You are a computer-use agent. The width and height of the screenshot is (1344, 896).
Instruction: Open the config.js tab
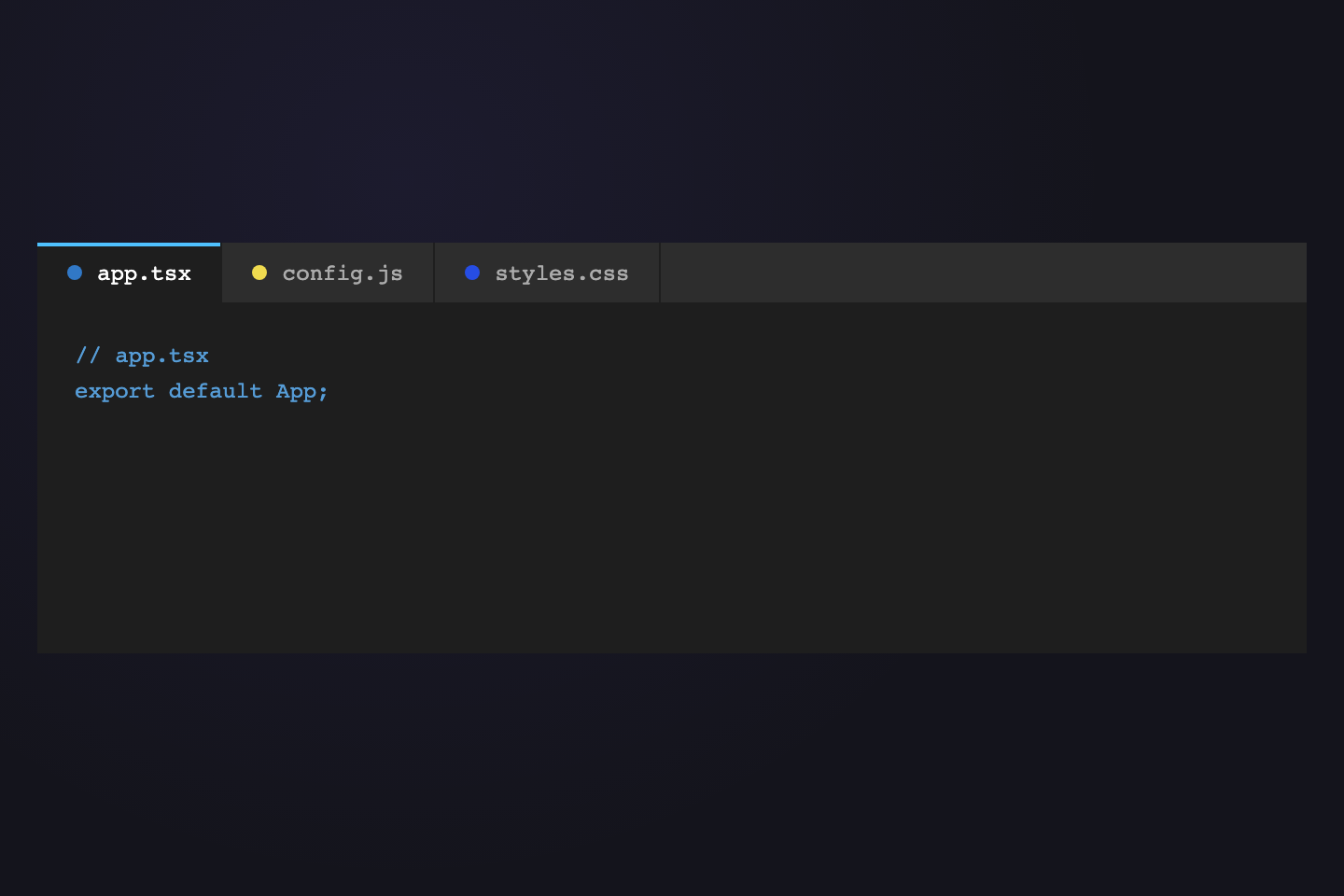tap(328, 273)
